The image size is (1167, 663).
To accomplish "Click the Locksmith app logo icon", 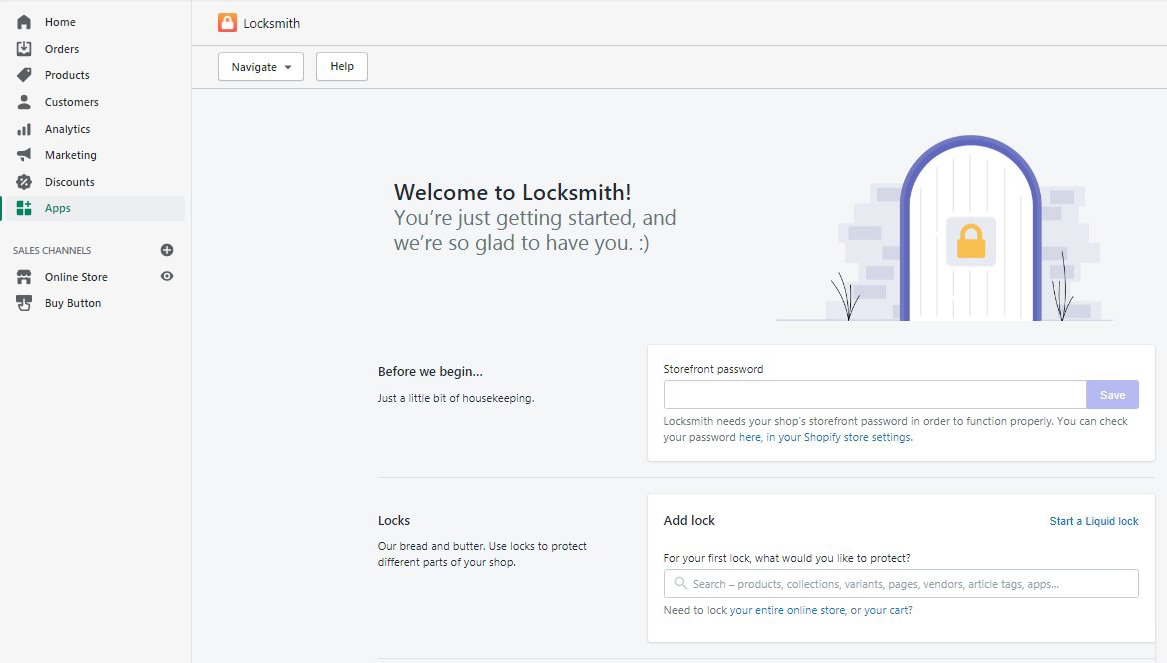I will point(228,23).
